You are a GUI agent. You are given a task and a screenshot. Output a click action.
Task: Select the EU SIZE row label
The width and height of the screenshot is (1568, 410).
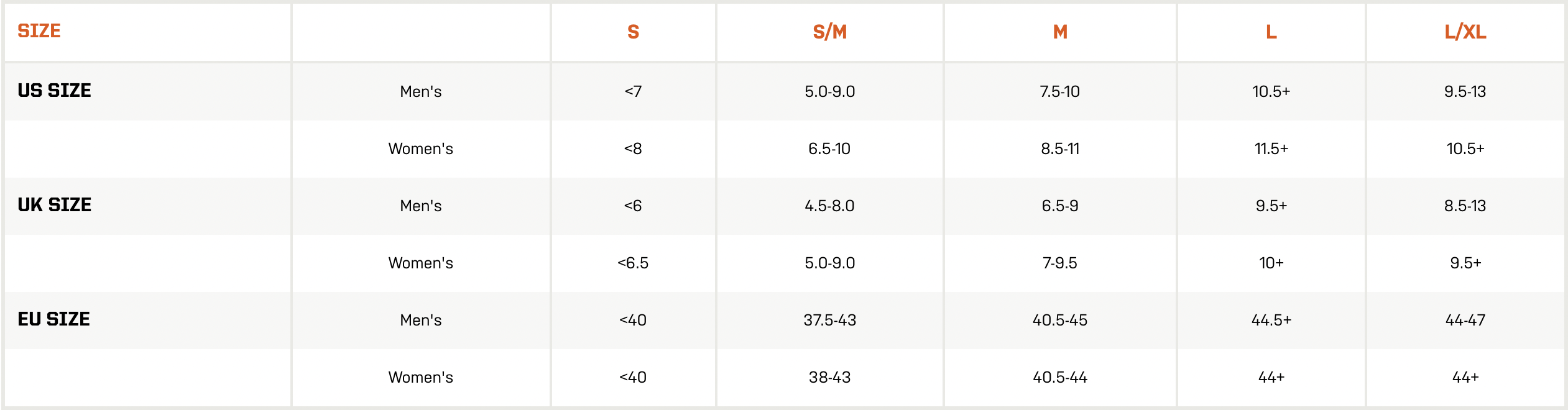(54, 319)
